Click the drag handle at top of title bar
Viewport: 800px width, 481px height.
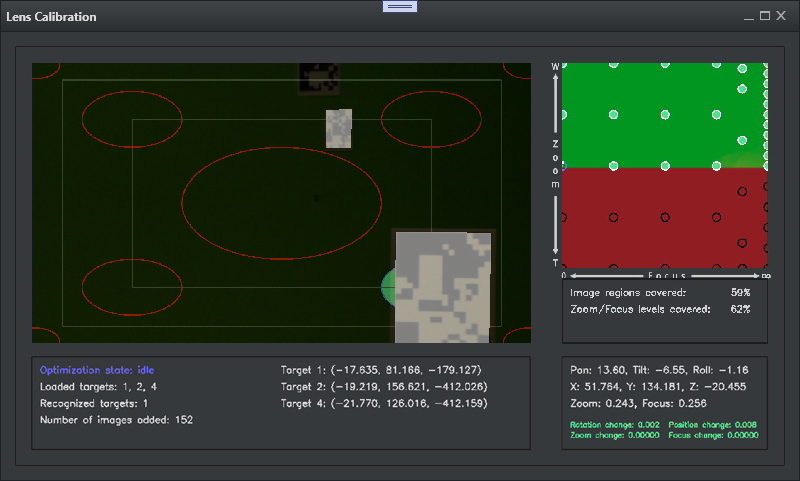400,6
